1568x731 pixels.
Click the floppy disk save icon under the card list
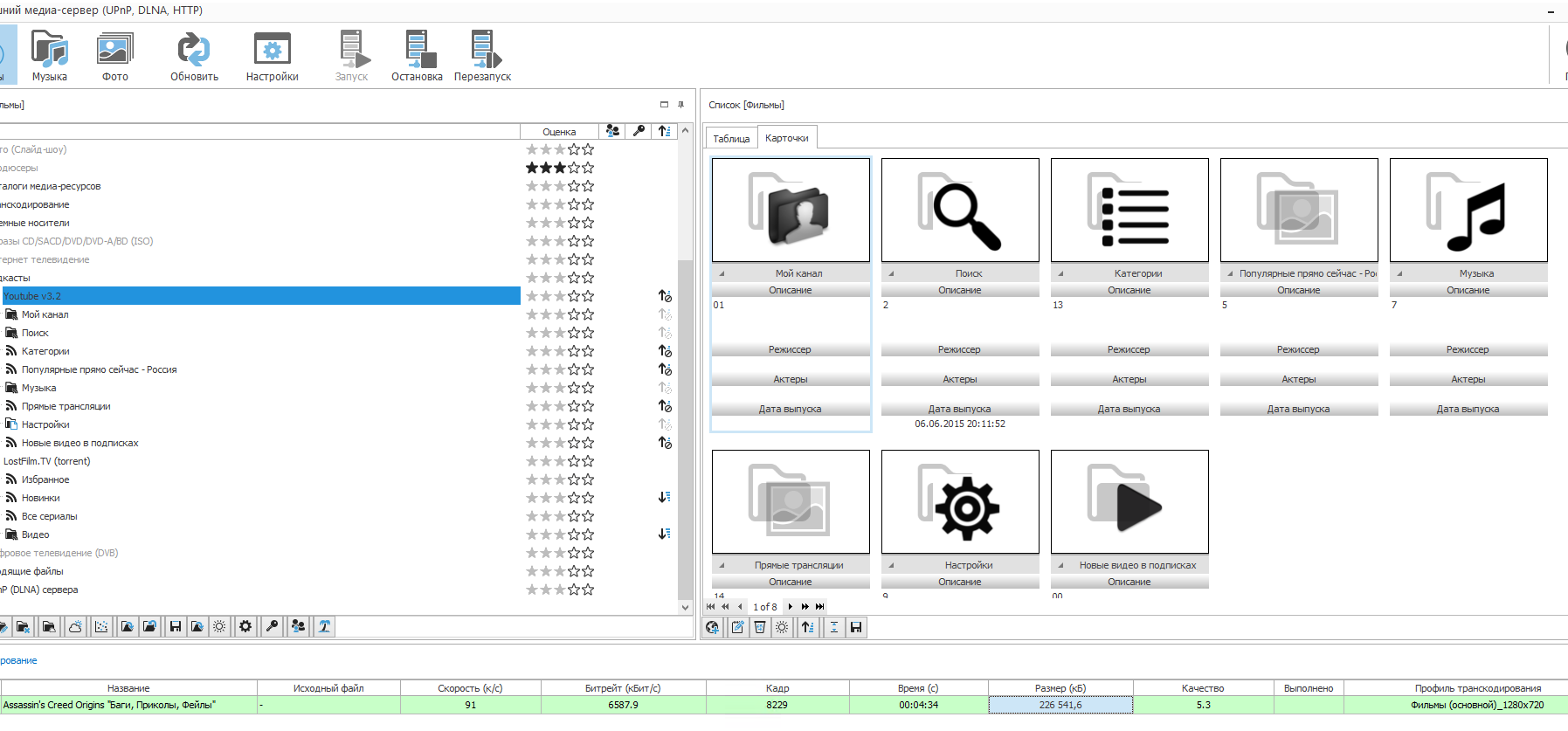(x=856, y=627)
